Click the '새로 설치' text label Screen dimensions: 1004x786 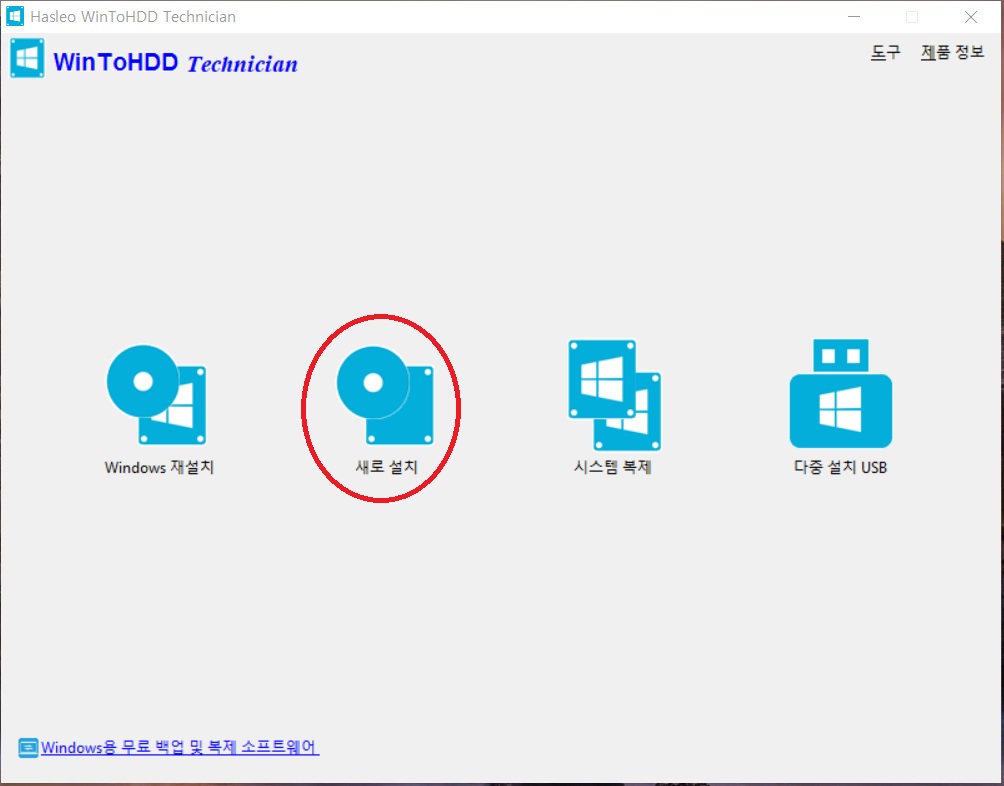(x=386, y=467)
